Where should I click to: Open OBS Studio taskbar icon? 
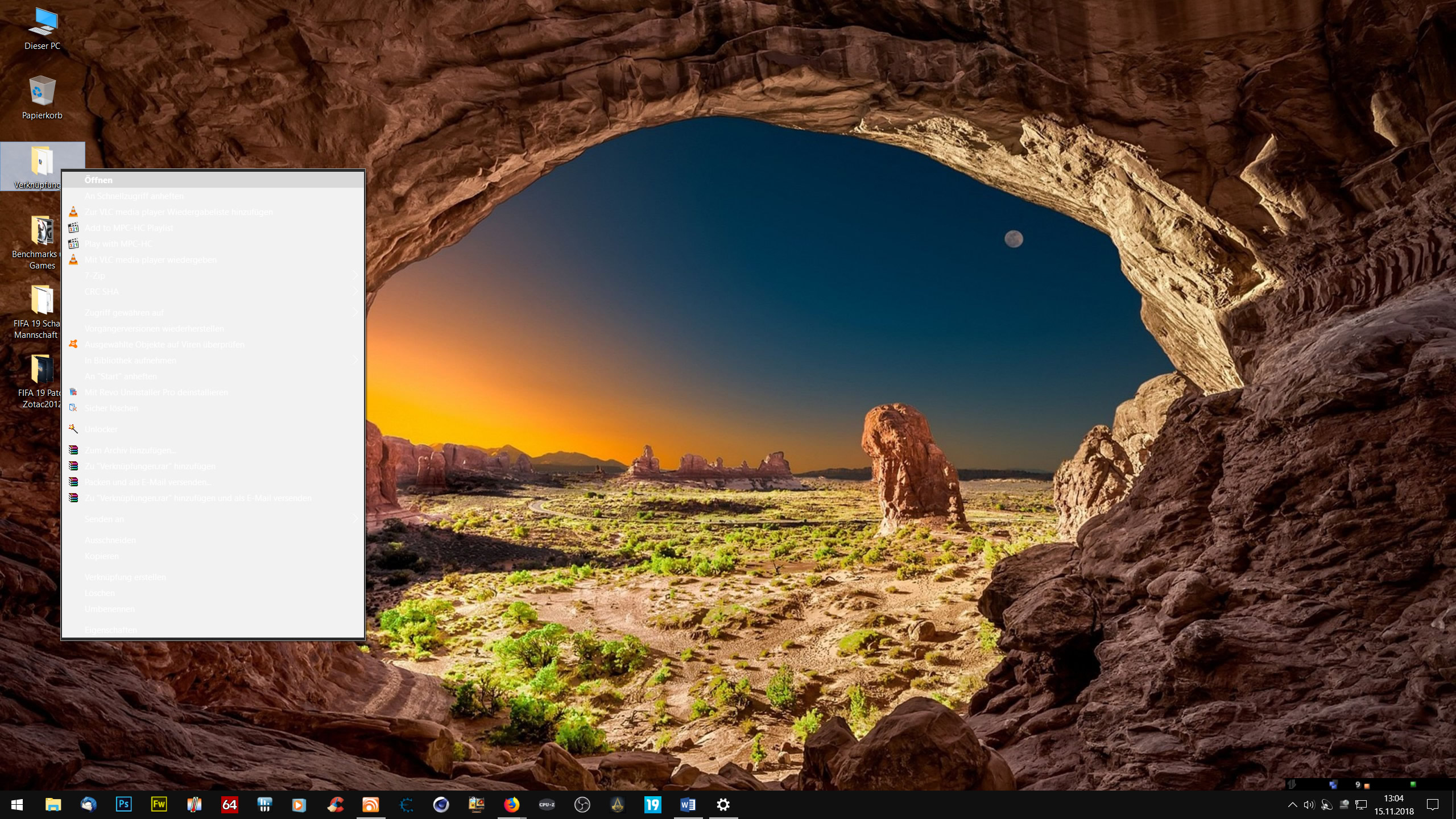pyautogui.click(x=582, y=804)
